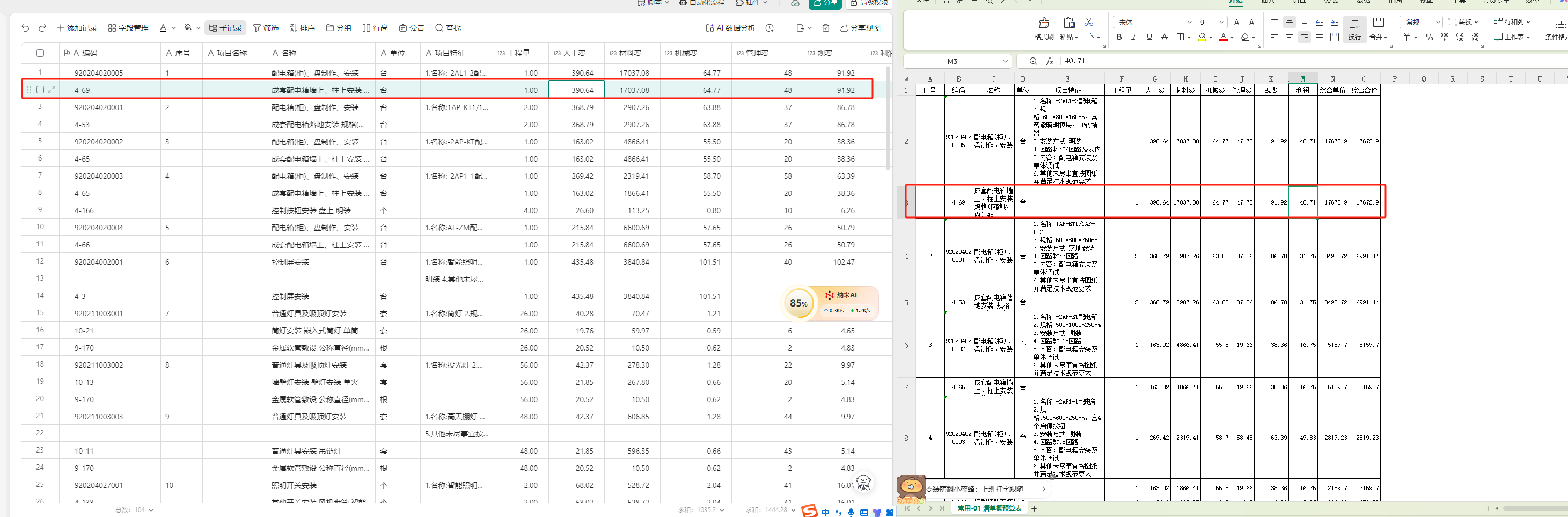The height and width of the screenshot is (517, 1568).
Task: Decrease font size A- in spreadsheet
Action: pos(1252,22)
